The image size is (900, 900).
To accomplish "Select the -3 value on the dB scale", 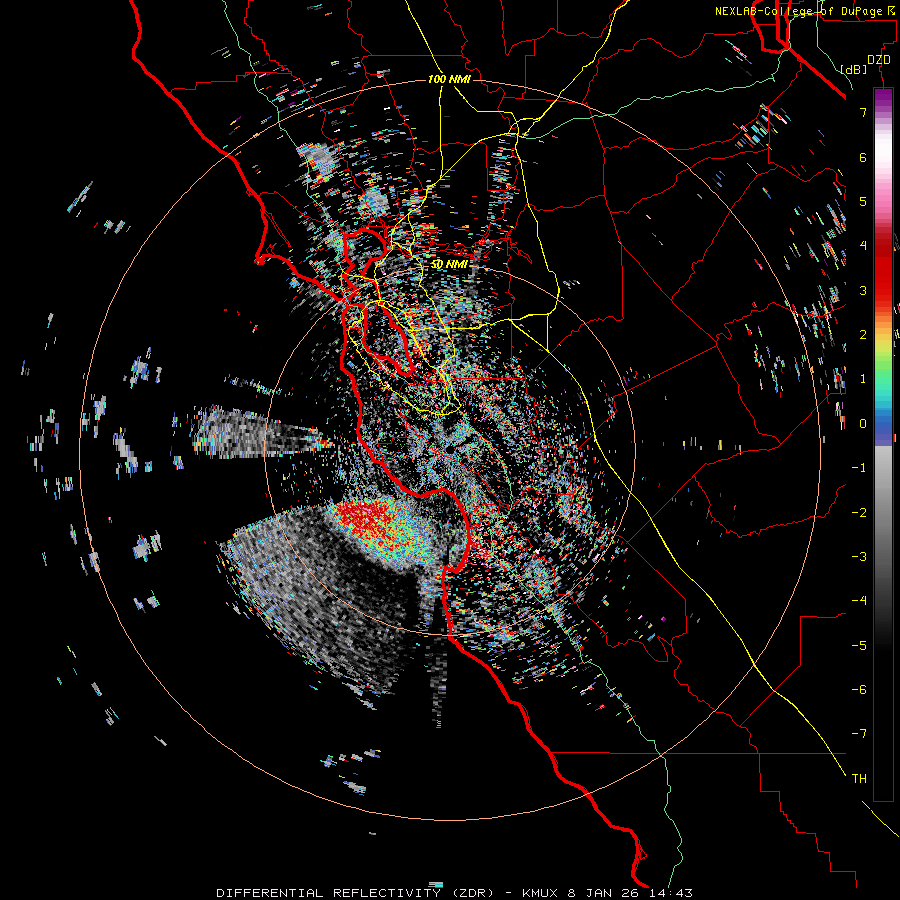I will (x=859, y=557).
